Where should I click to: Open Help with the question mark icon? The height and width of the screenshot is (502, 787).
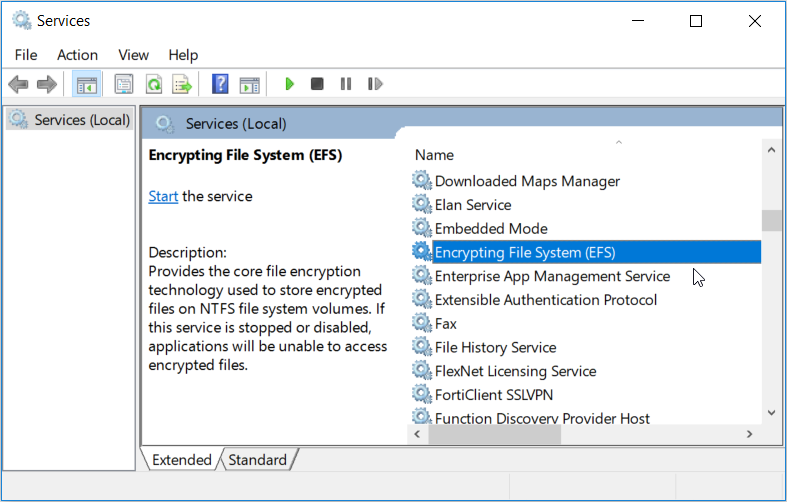220,84
